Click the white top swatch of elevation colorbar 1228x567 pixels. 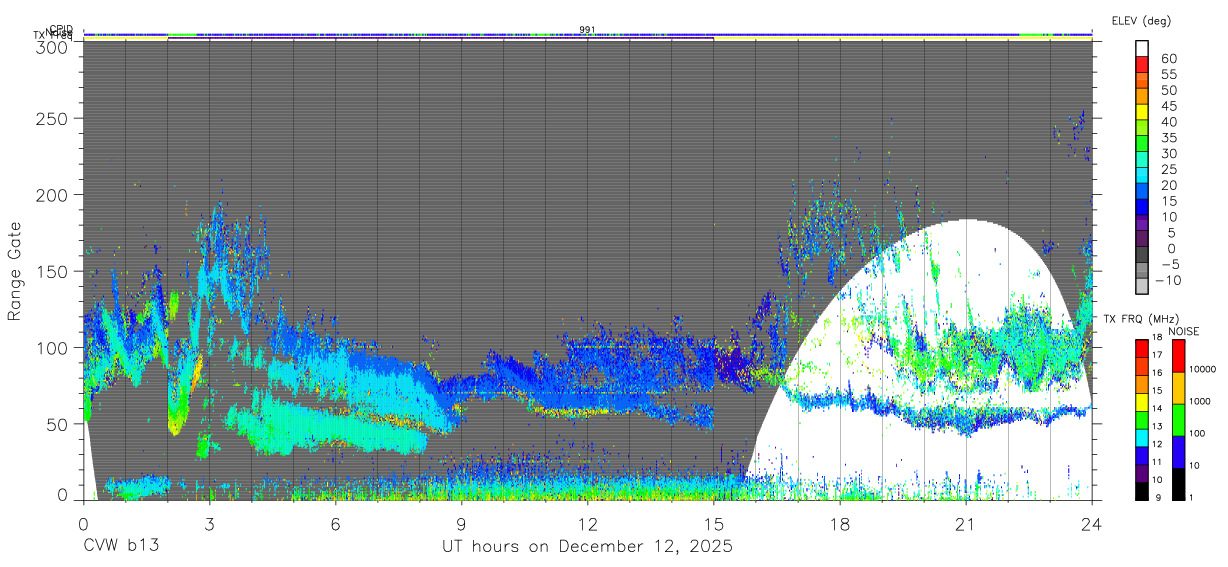tap(1142, 48)
